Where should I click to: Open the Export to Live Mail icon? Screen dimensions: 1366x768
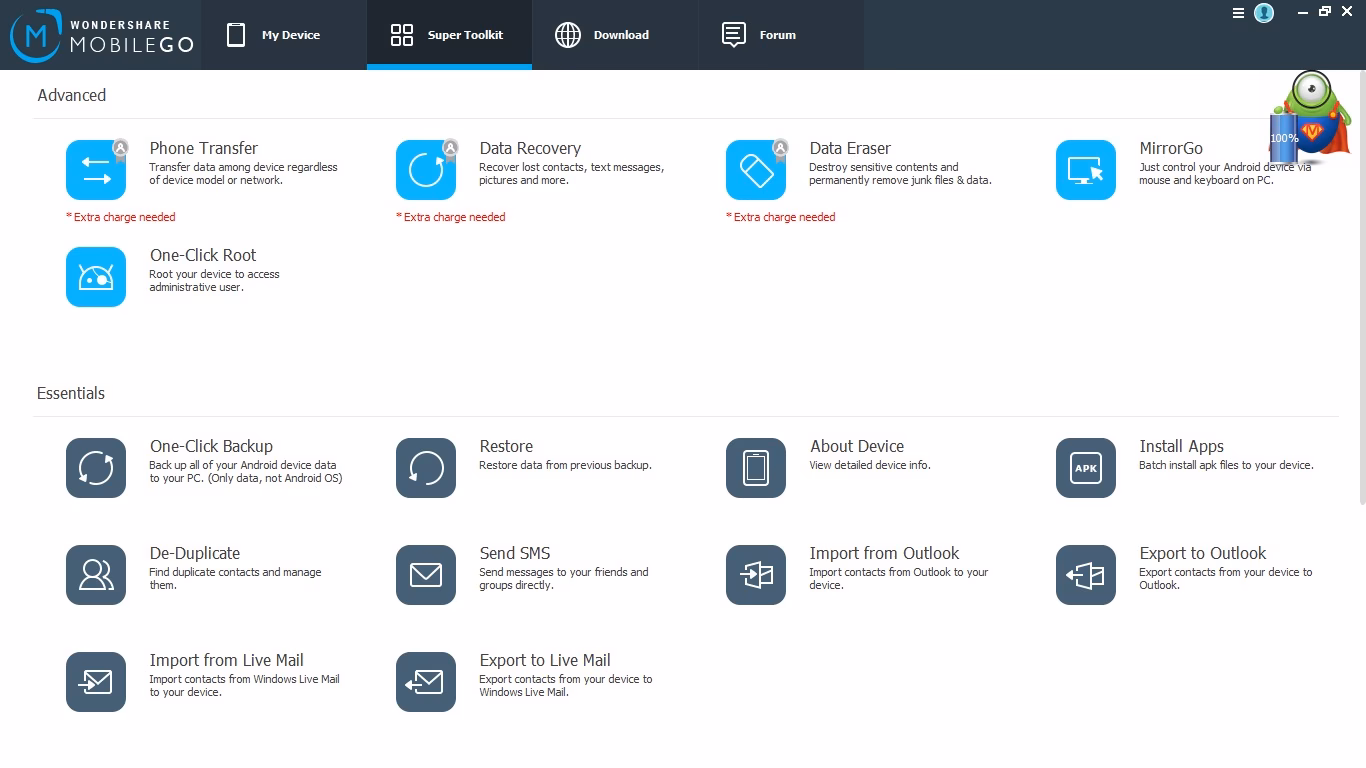pos(426,681)
